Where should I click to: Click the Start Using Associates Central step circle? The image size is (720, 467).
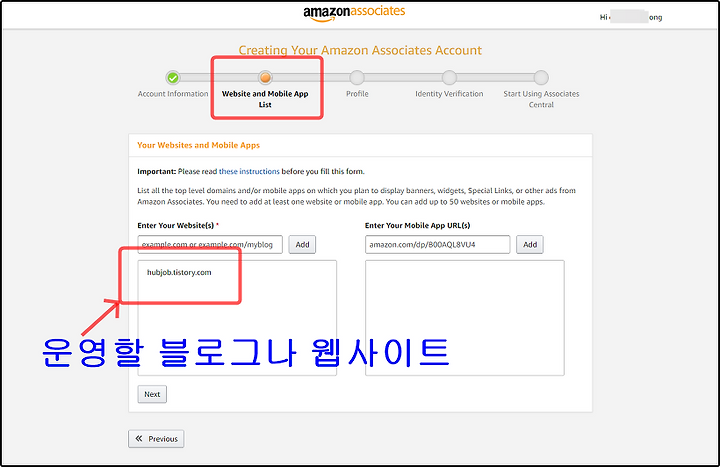coord(541,78)
